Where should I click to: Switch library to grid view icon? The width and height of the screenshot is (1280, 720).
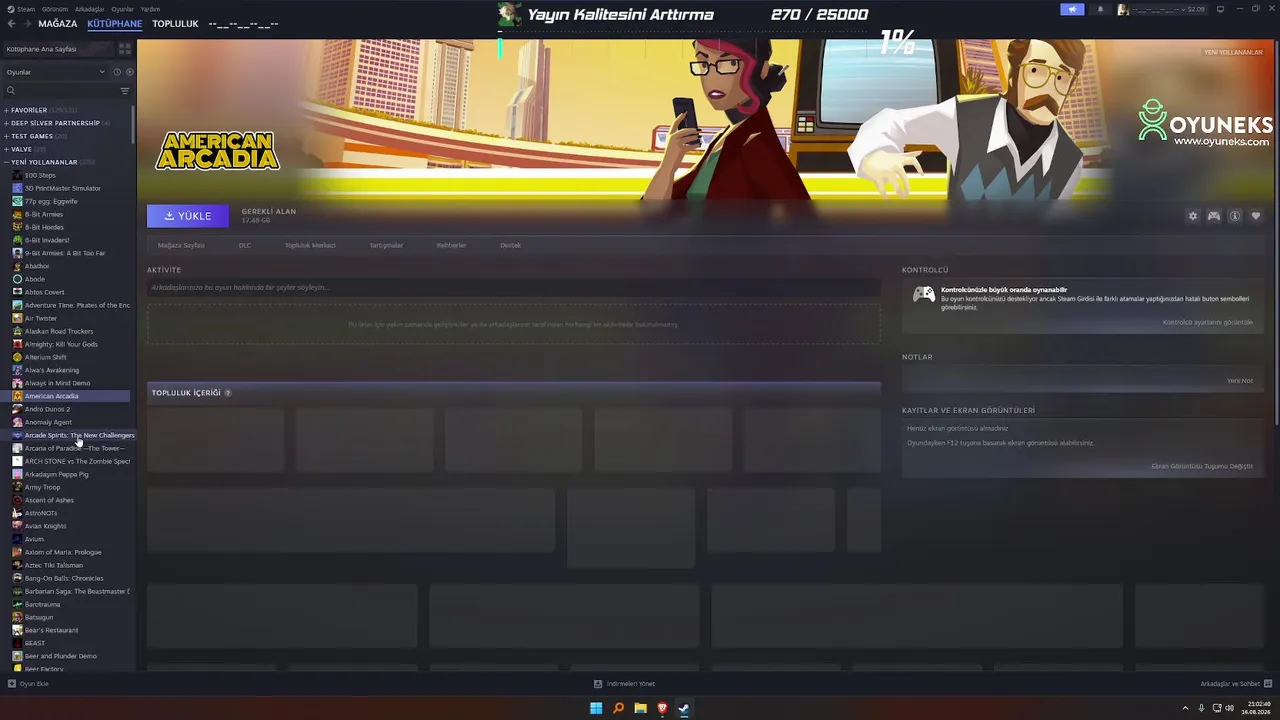125,48
